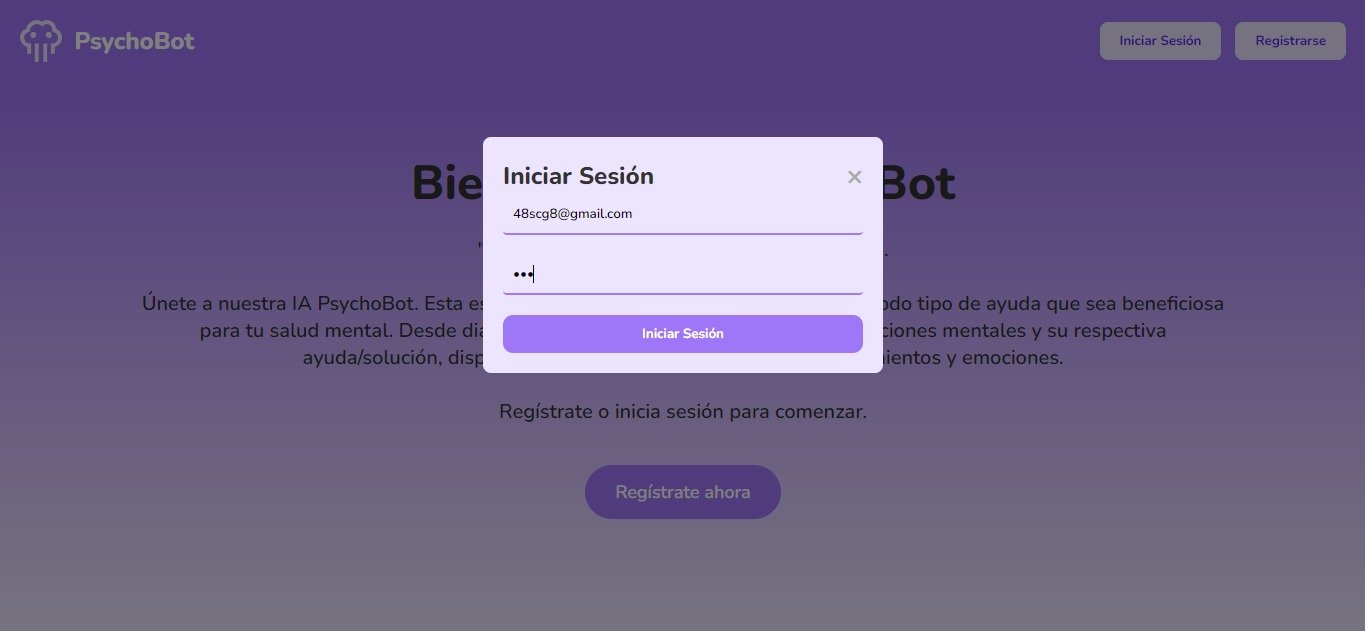Focus the email field containing 48scg8@gmail.com
Image resolution: width=1365 pixels, height=631 pixels.
683,214
